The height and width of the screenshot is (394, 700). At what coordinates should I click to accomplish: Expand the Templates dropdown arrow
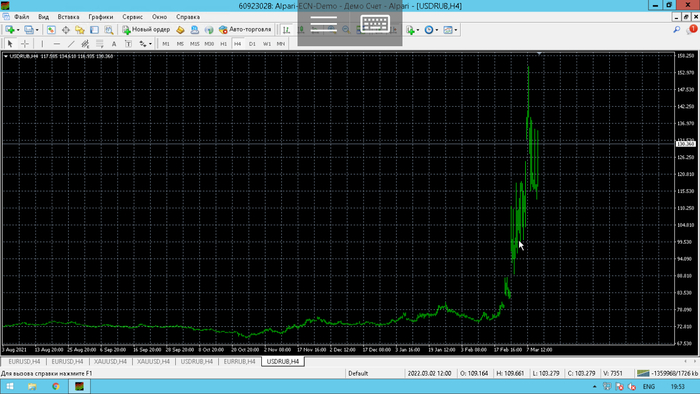[x=455, y=30]
